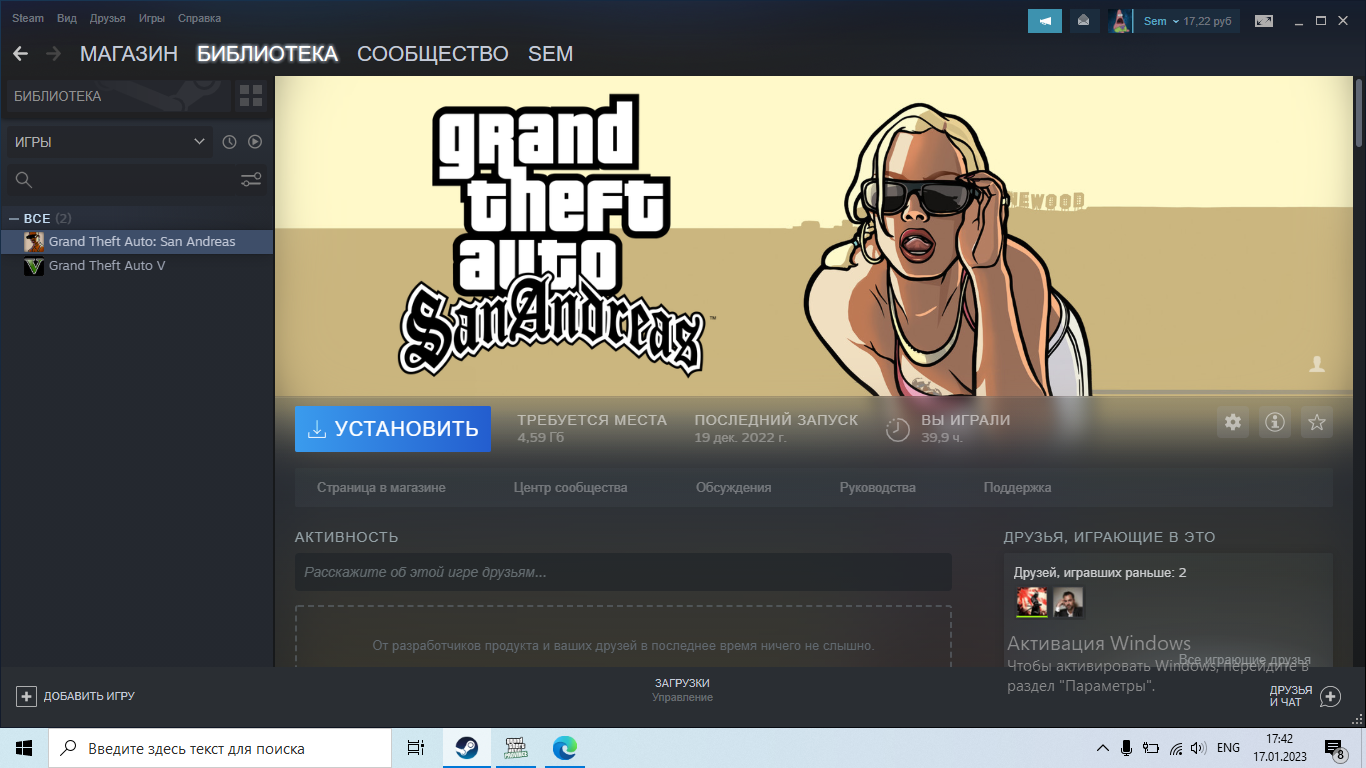Click the plus icon for Add Game

pyautogui.click(x=27, y=696)
